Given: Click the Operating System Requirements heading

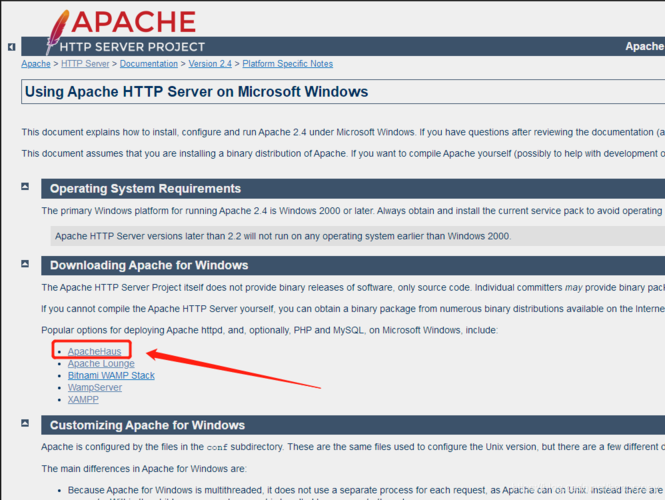Looking at the screenshot, I should pos(145,189).
